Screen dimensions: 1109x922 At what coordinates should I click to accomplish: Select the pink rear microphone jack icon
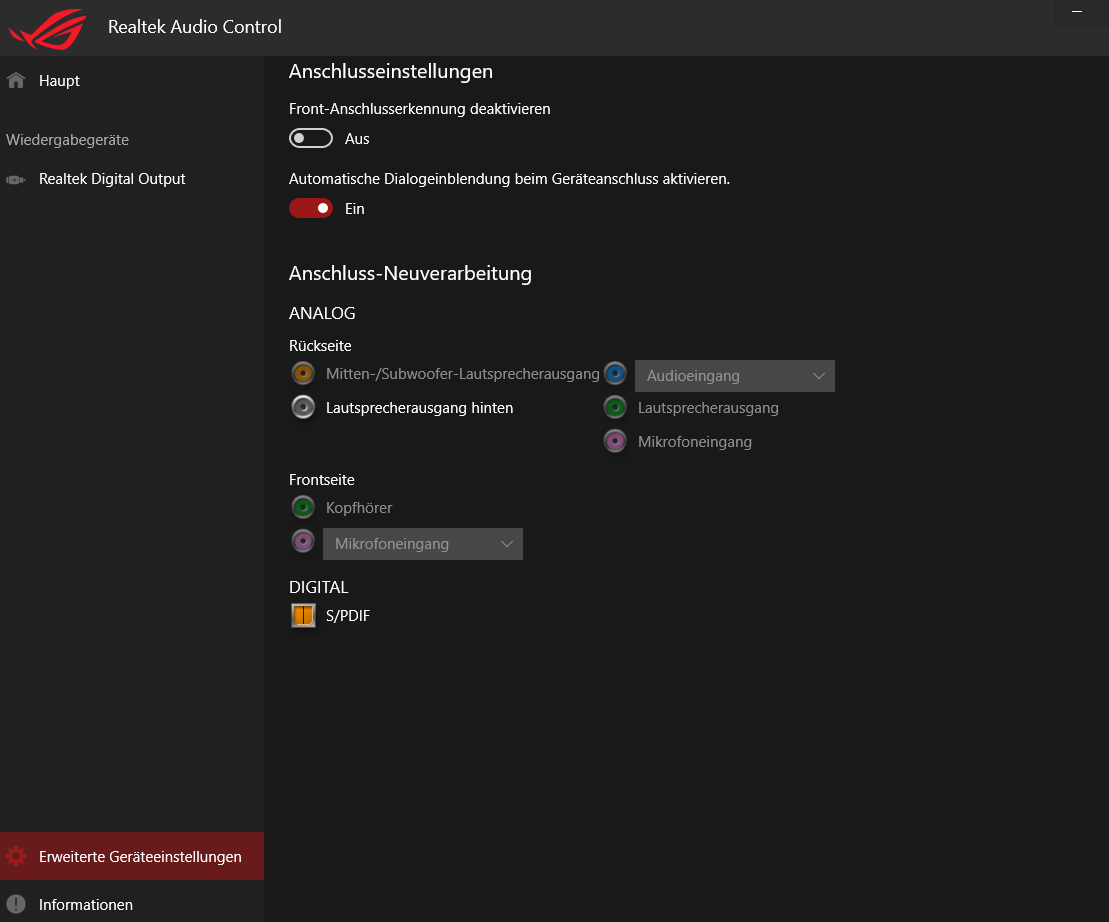point(615,440)
